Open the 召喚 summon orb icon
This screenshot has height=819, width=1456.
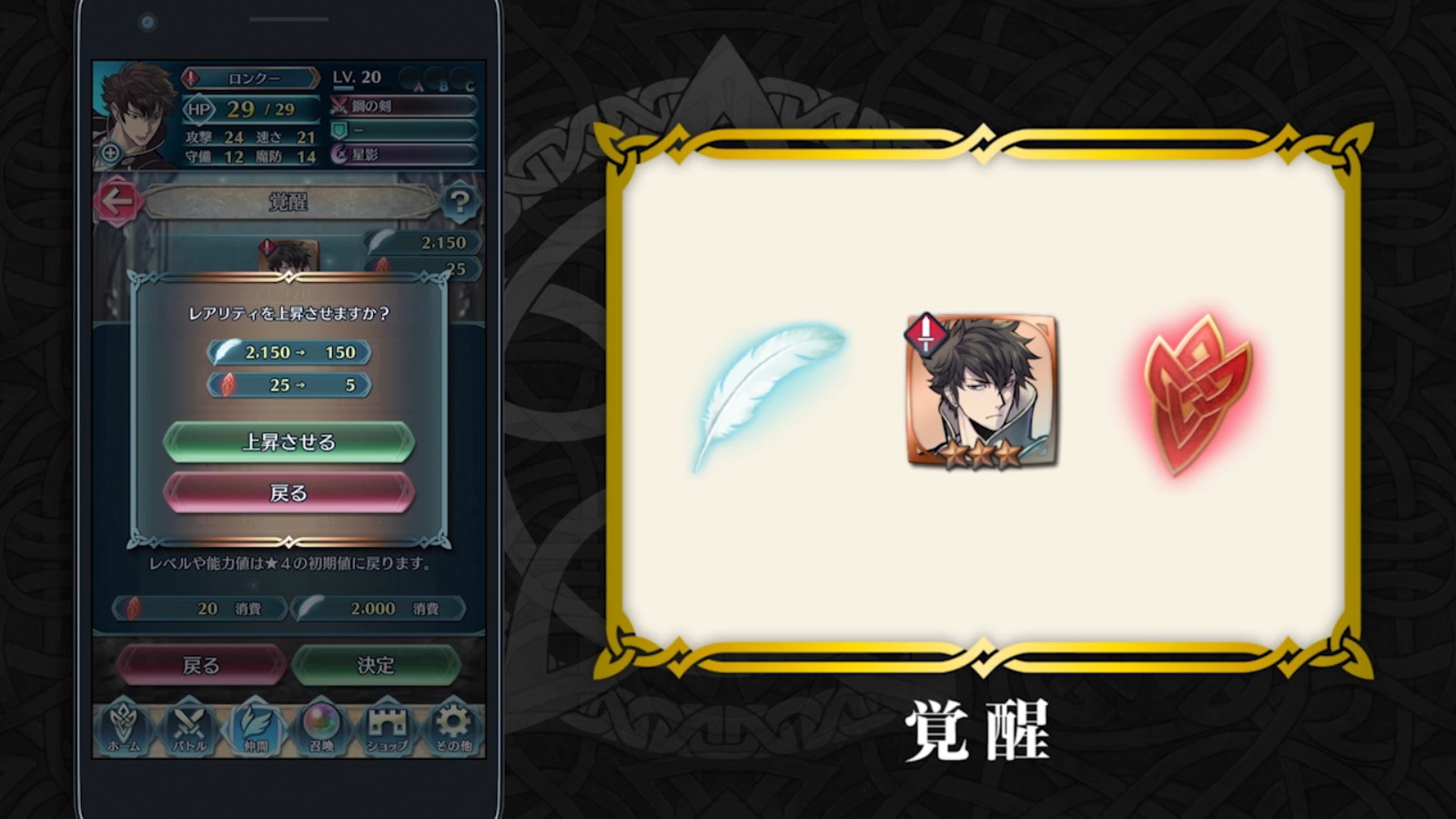pos(321,728)
